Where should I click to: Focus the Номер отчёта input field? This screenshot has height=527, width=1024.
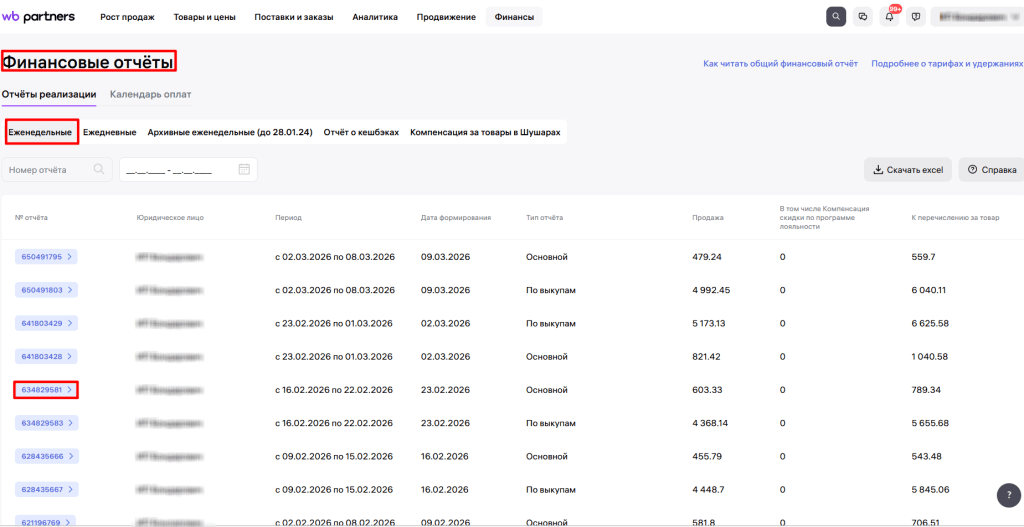[x=57, y=169]
